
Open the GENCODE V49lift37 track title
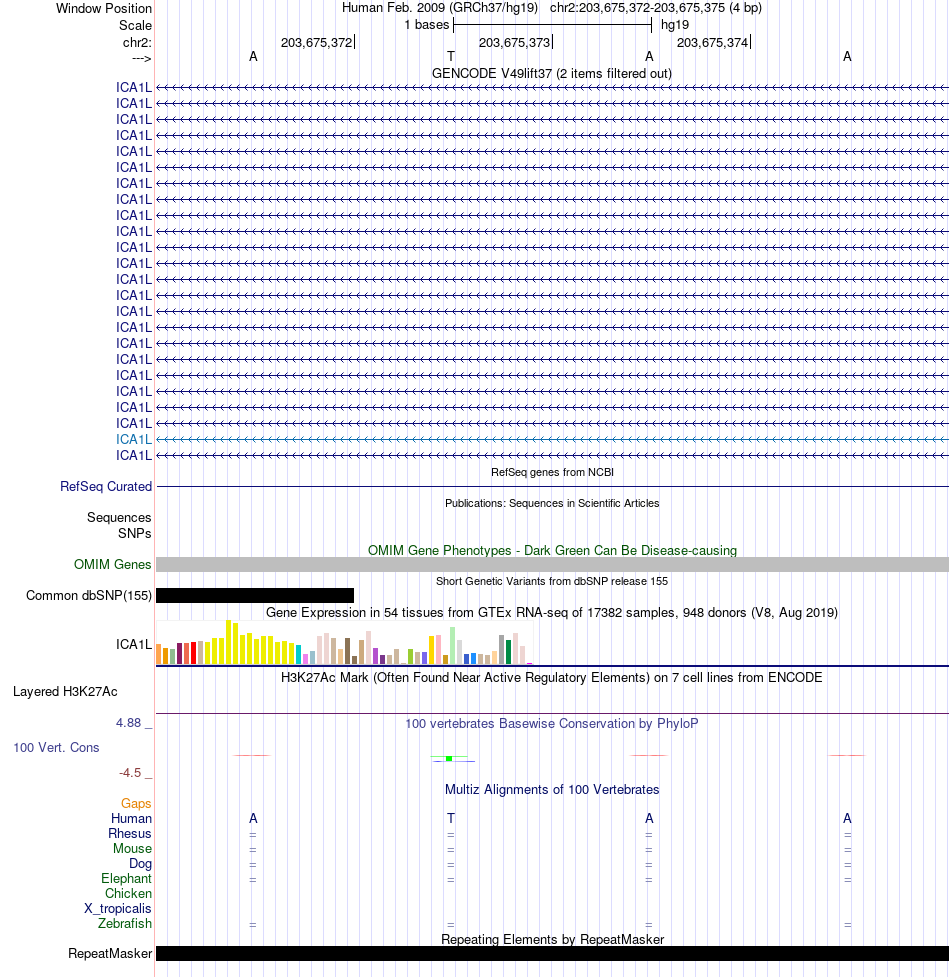tap(552, 74)
